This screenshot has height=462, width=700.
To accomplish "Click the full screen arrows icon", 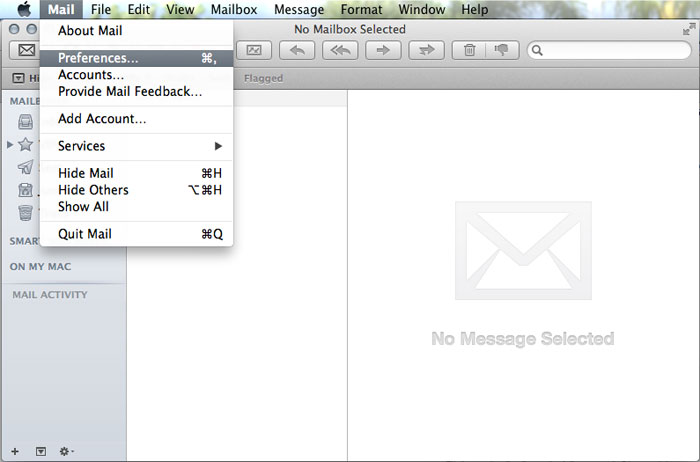I will click(689, 29).
